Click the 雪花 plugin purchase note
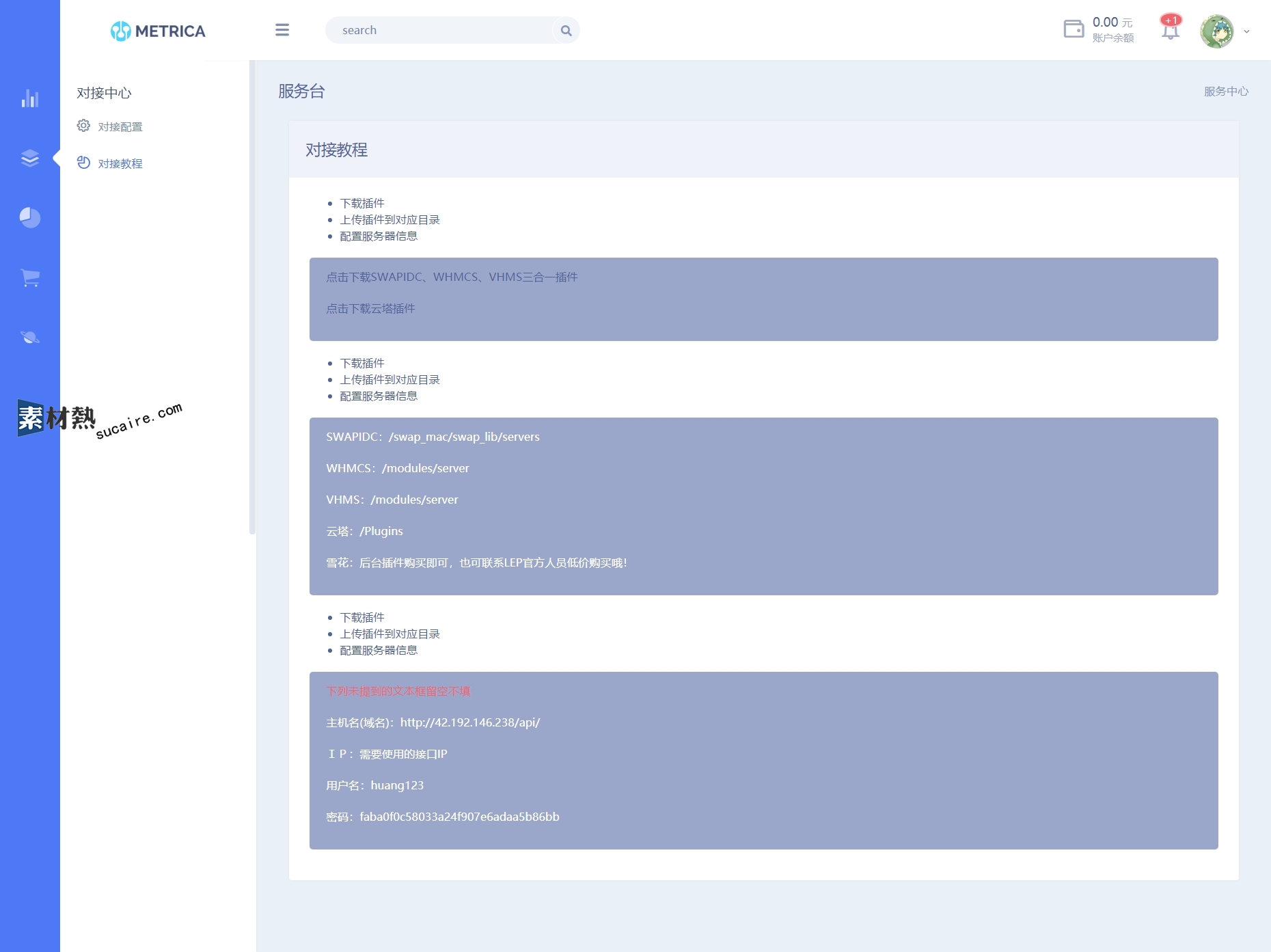The height and width of the screenshot is (952, 1271). [x=477, y=562]
